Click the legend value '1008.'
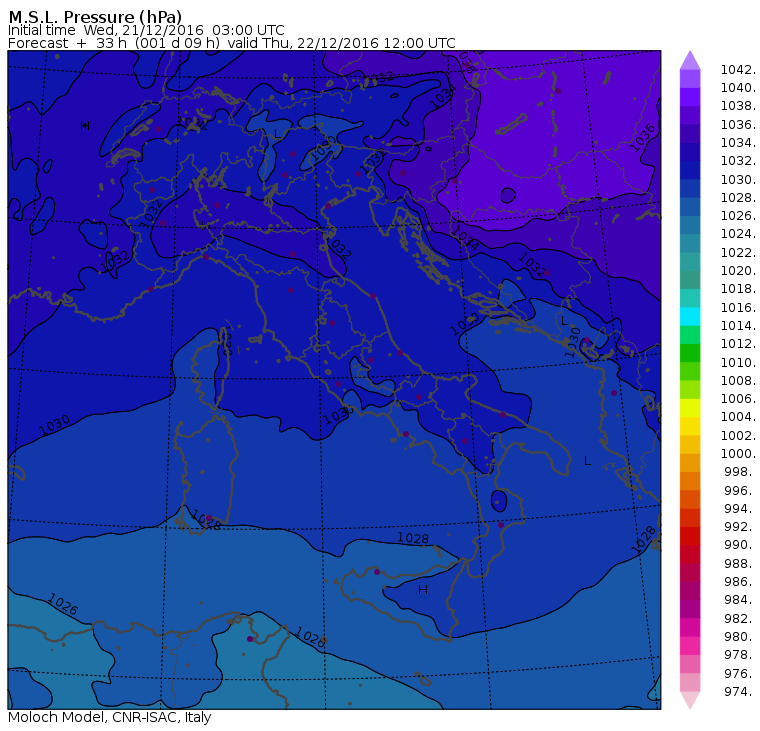The height and width of the screenshot is (731, 760). 738,381
